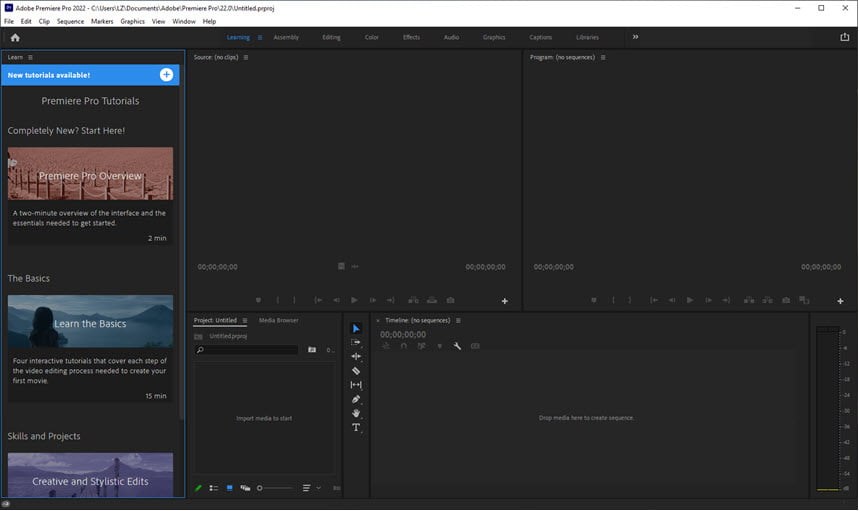This screenshot has width=859, height=511.
Task: Adjust the Project panel thumbnail zoom slider
Action: [275, 488]
